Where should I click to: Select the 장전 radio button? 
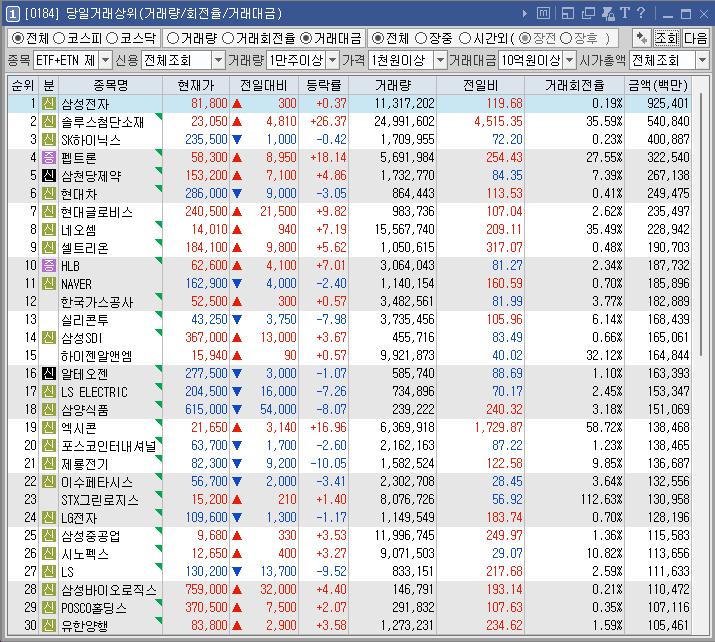coord(525,38)
